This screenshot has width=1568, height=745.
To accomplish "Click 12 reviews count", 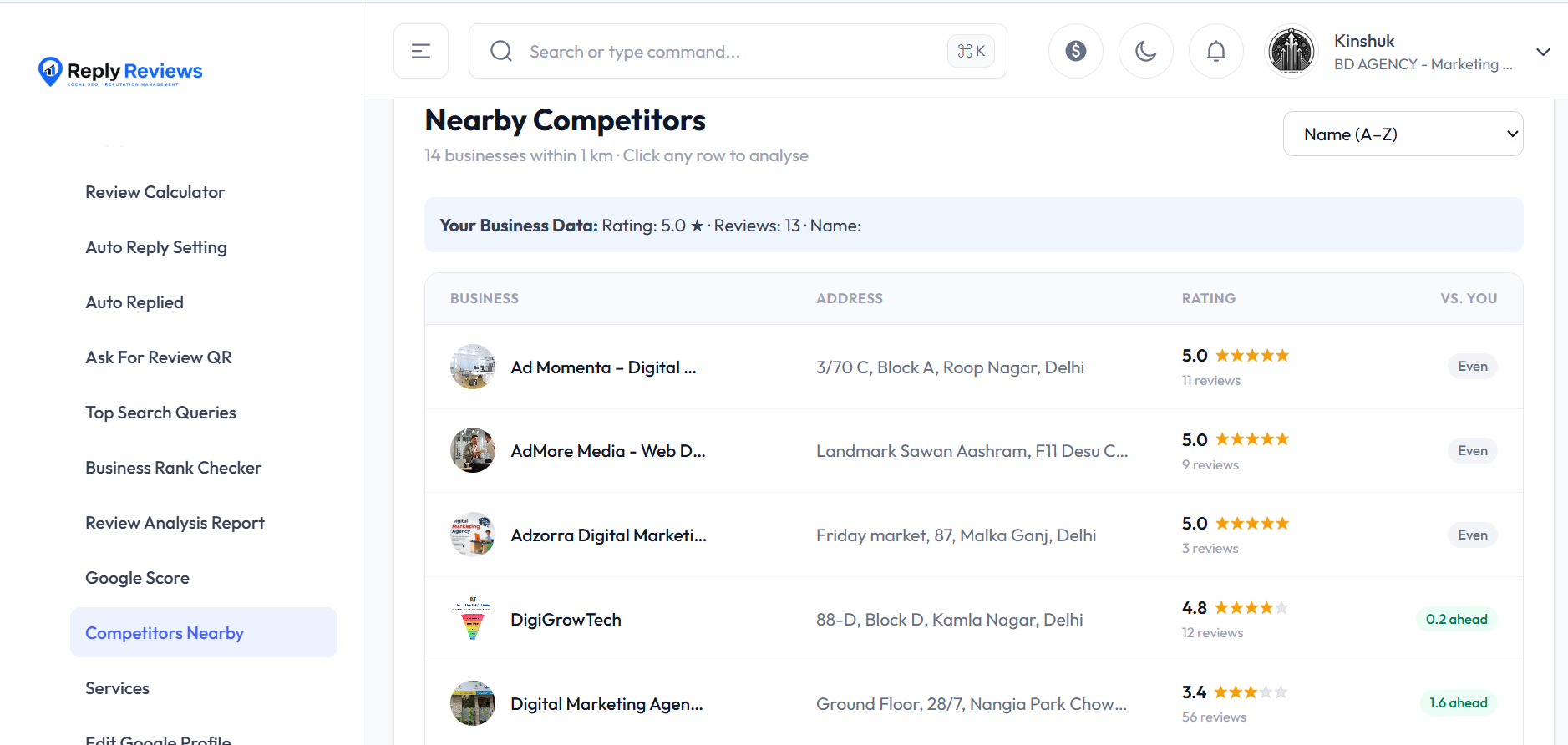I will [x=1212, y=633].
